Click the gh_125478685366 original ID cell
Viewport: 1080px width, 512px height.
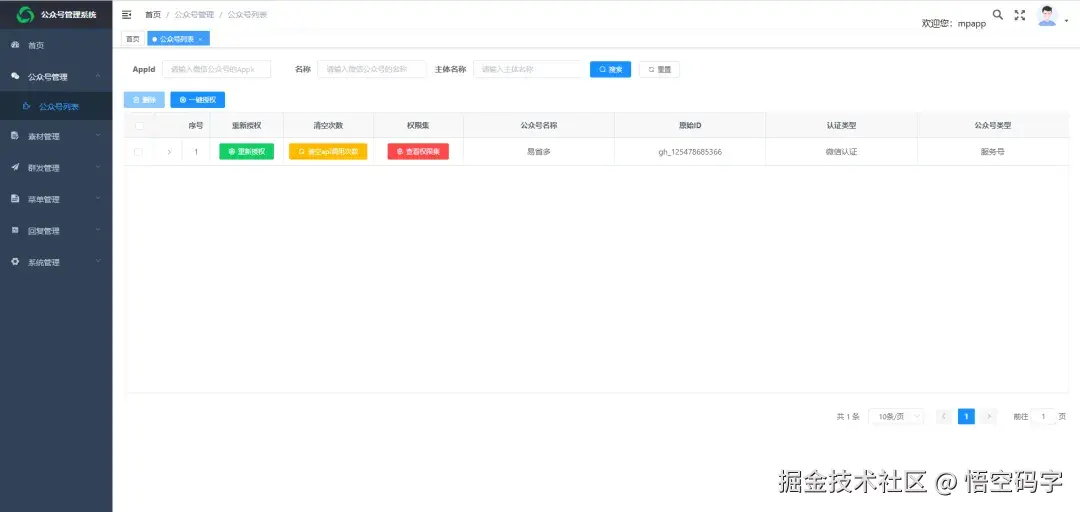(690, 152)
